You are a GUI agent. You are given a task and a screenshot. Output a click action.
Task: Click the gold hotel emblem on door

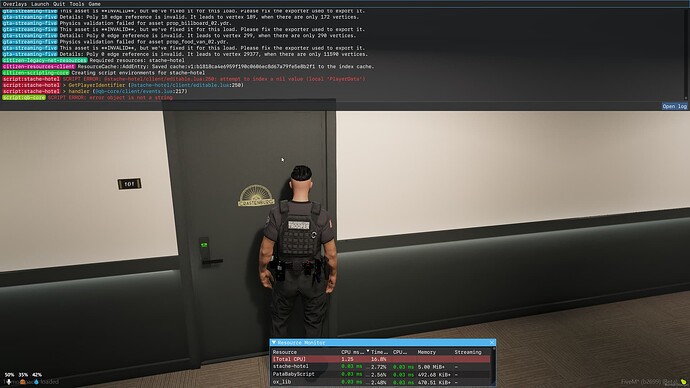click(x=256, y=196)
